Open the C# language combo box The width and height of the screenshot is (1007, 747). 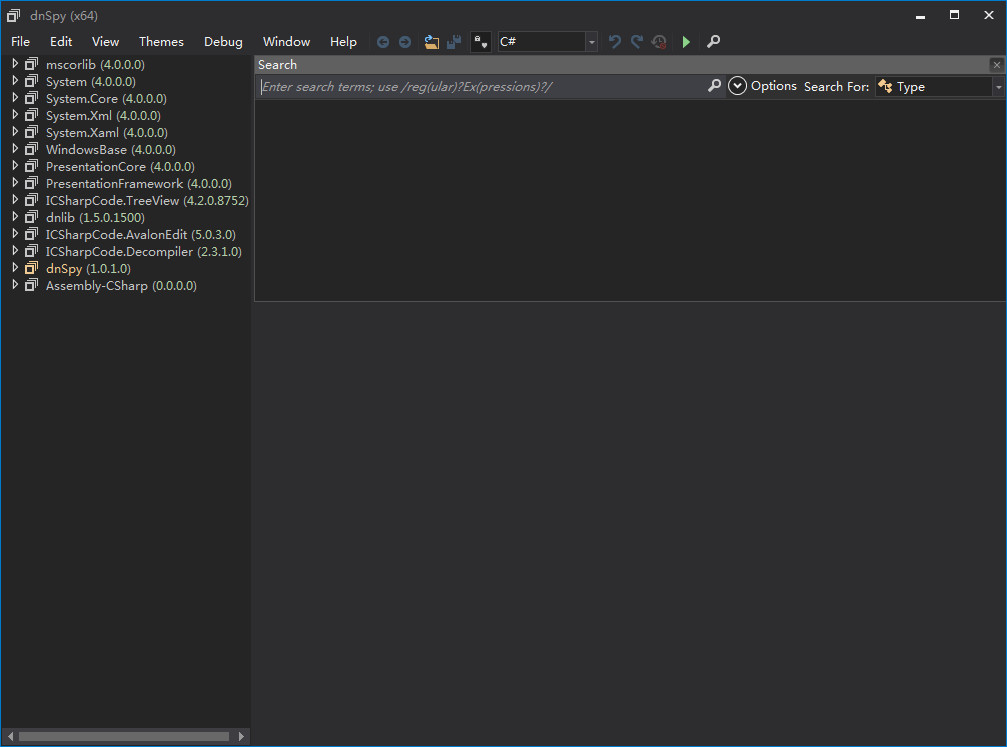[x=548, y=42]
